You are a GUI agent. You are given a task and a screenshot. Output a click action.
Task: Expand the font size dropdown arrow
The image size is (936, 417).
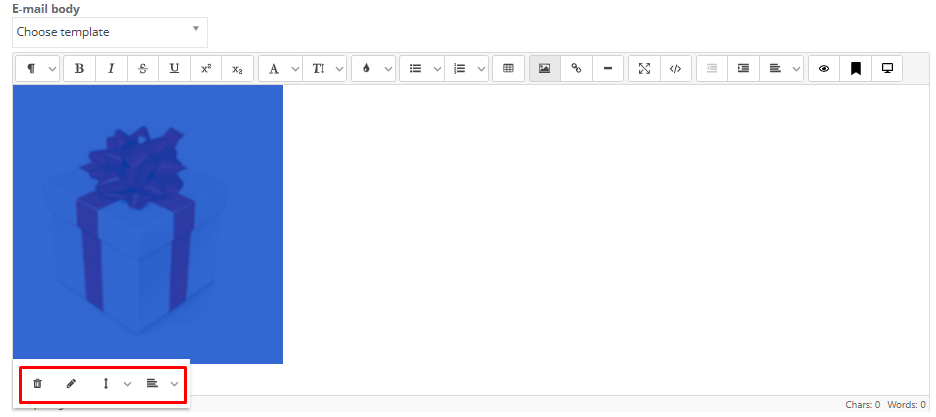[339, 69]
